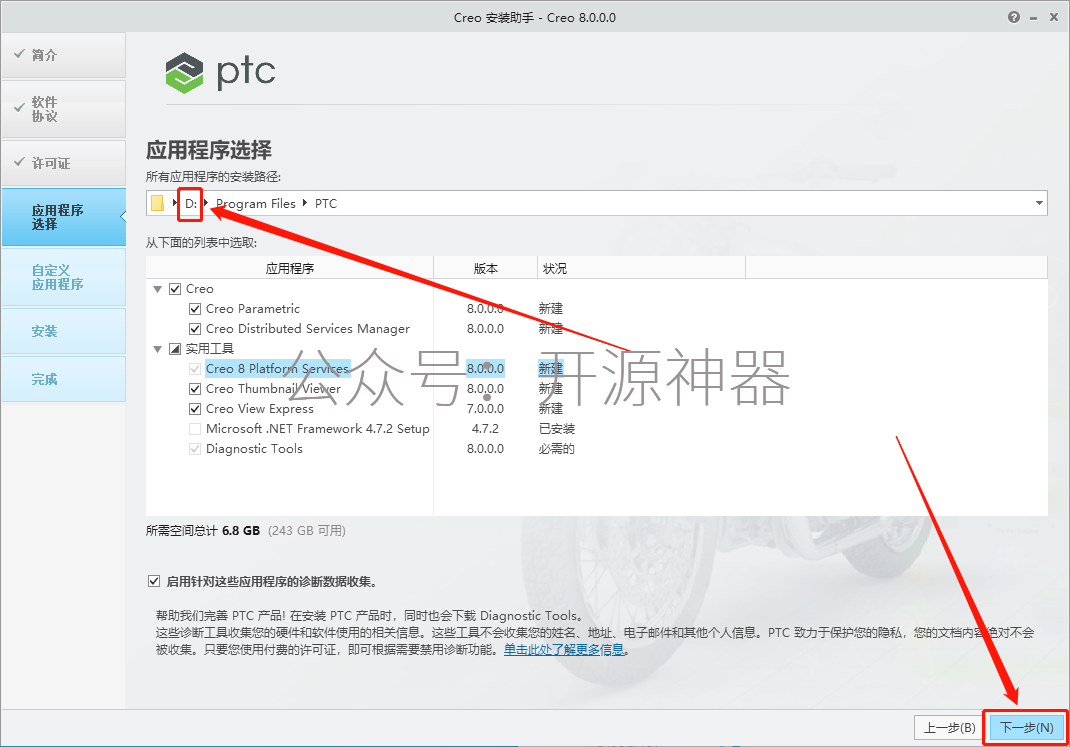
Task: Open the install path dropdown arrow
Action: [x=1039, y=203]
